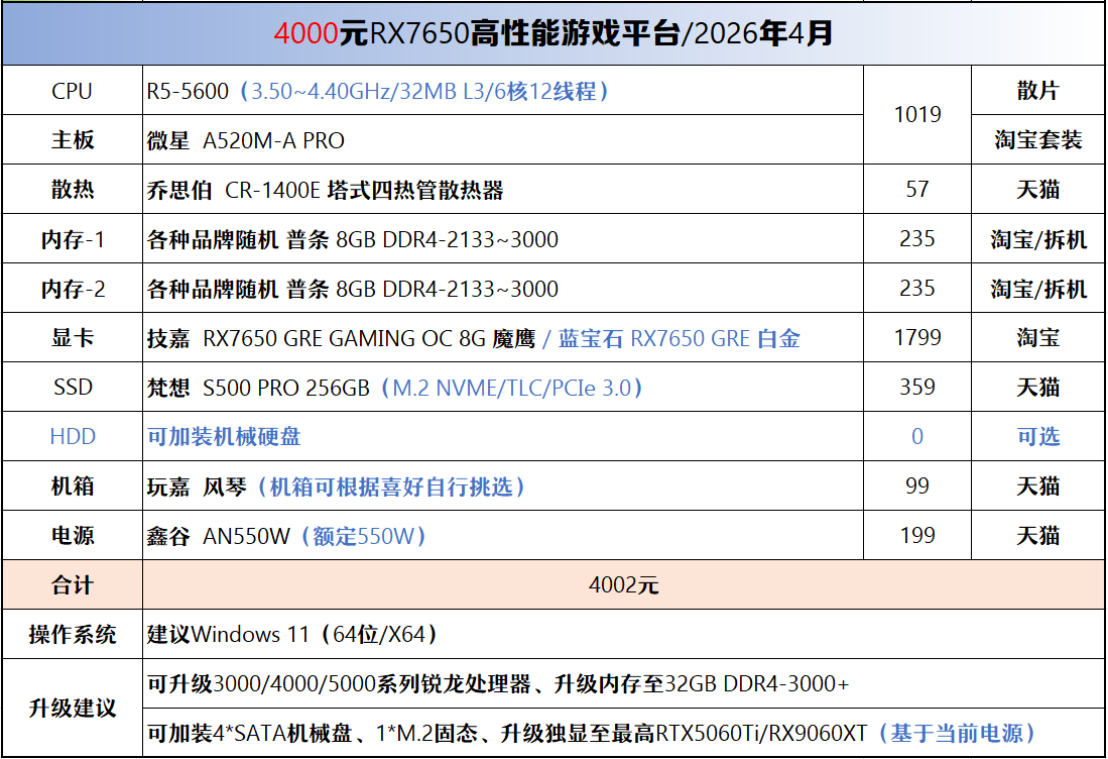1108x759 pixels.
Task: Select the power supply price 199
Action: [917, 536]
